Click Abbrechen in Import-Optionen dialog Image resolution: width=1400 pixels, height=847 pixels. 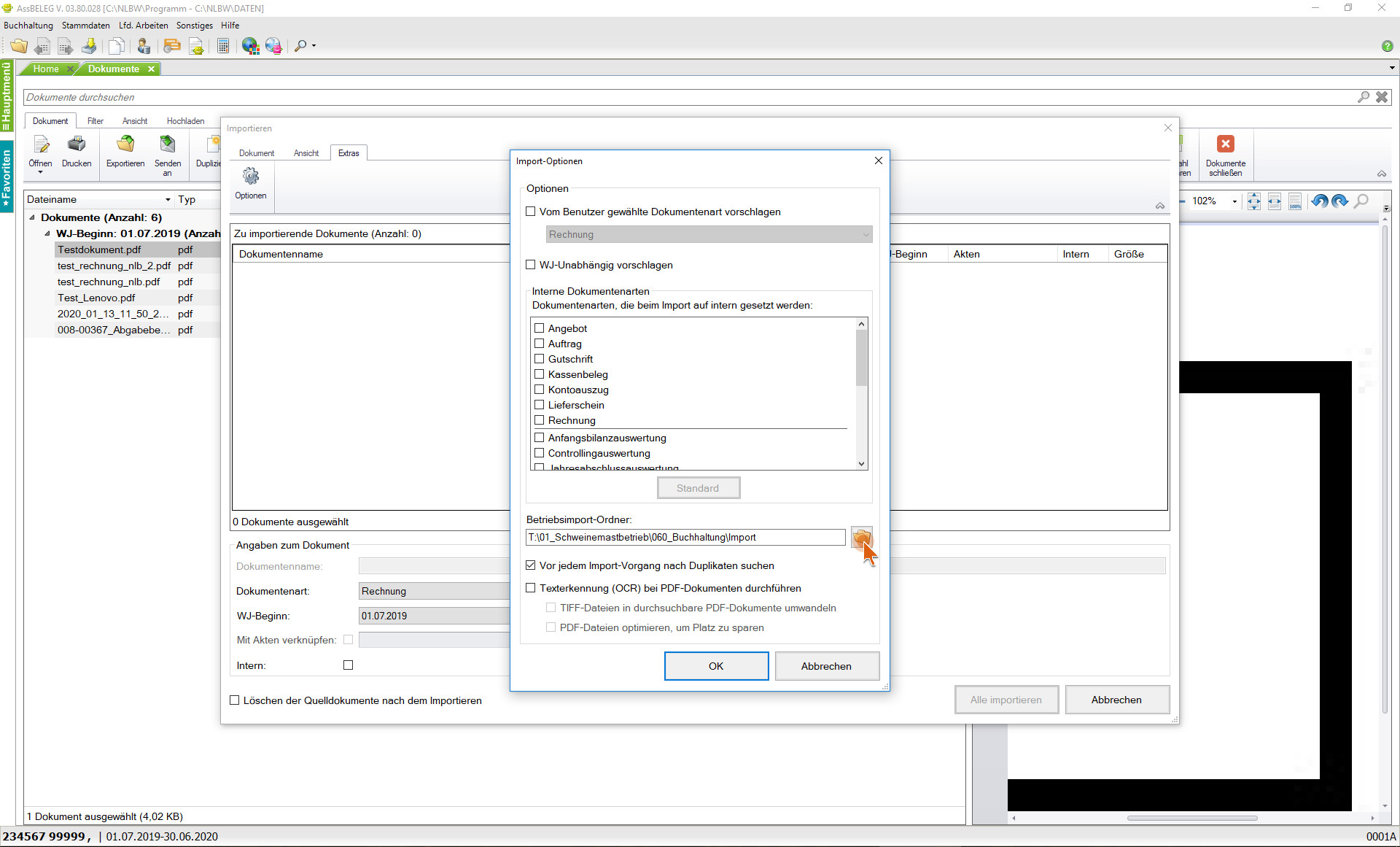click(826, 666)
